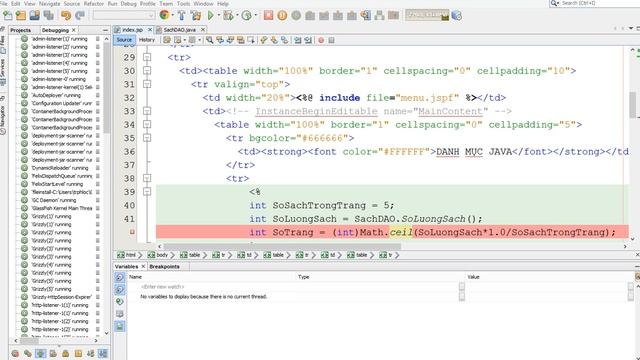Click the first watch icon in Variables sidebar
Viewport: 640px width, 360px height.
coord(120,277)
